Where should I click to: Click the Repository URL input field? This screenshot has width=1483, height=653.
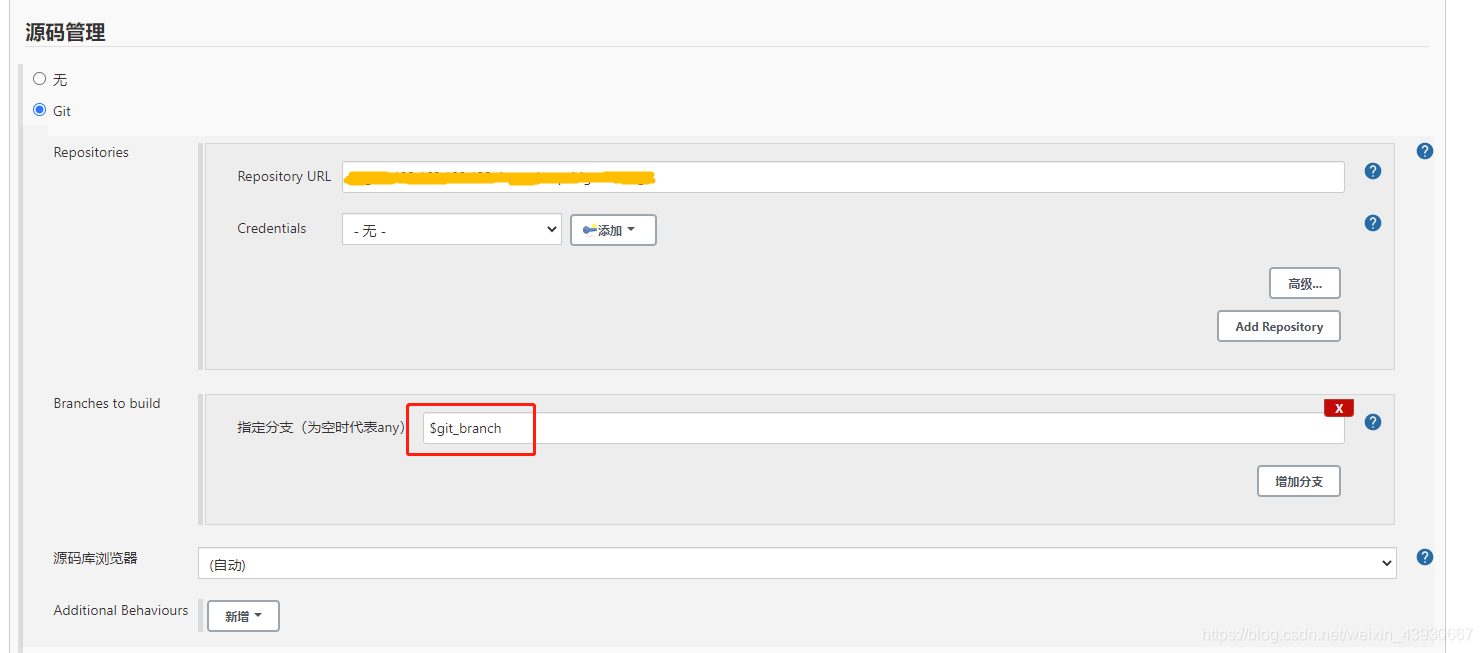point(843,177)
